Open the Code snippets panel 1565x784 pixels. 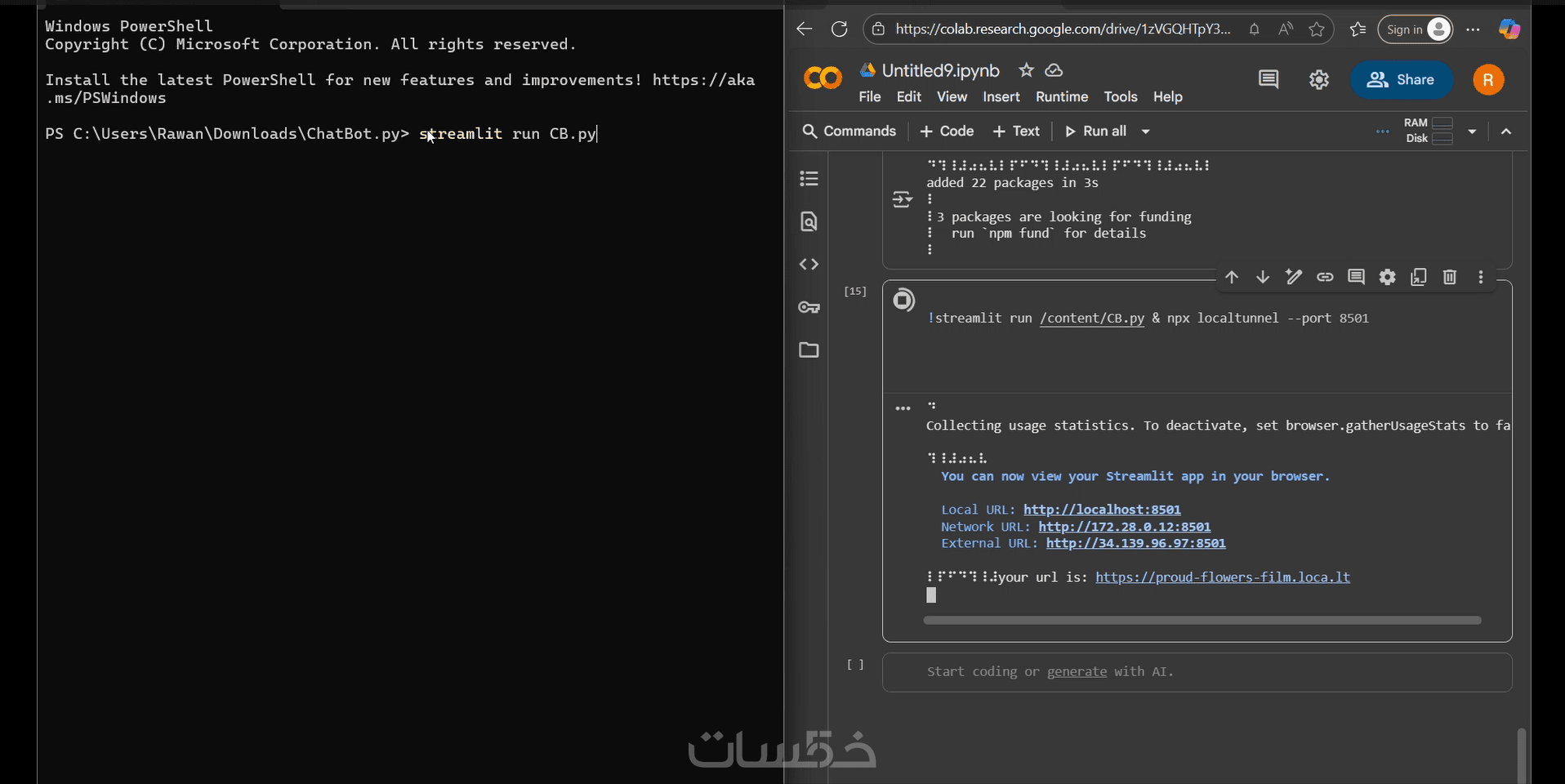tap(809, 264)
